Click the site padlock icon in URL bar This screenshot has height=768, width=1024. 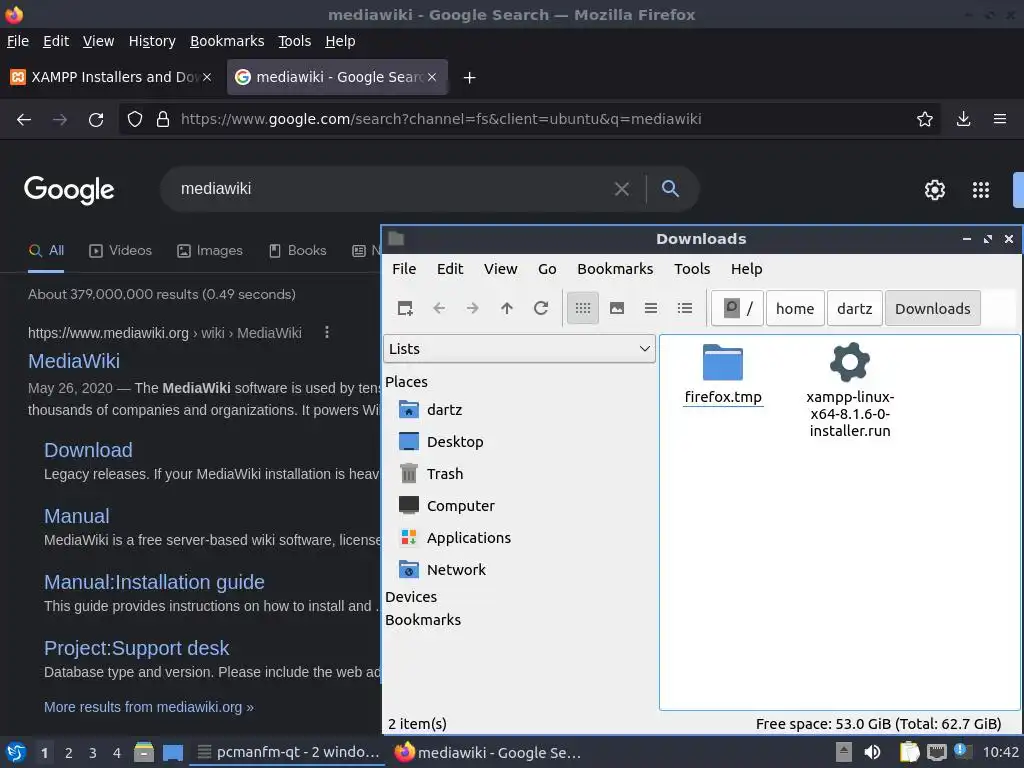point(163,119)
